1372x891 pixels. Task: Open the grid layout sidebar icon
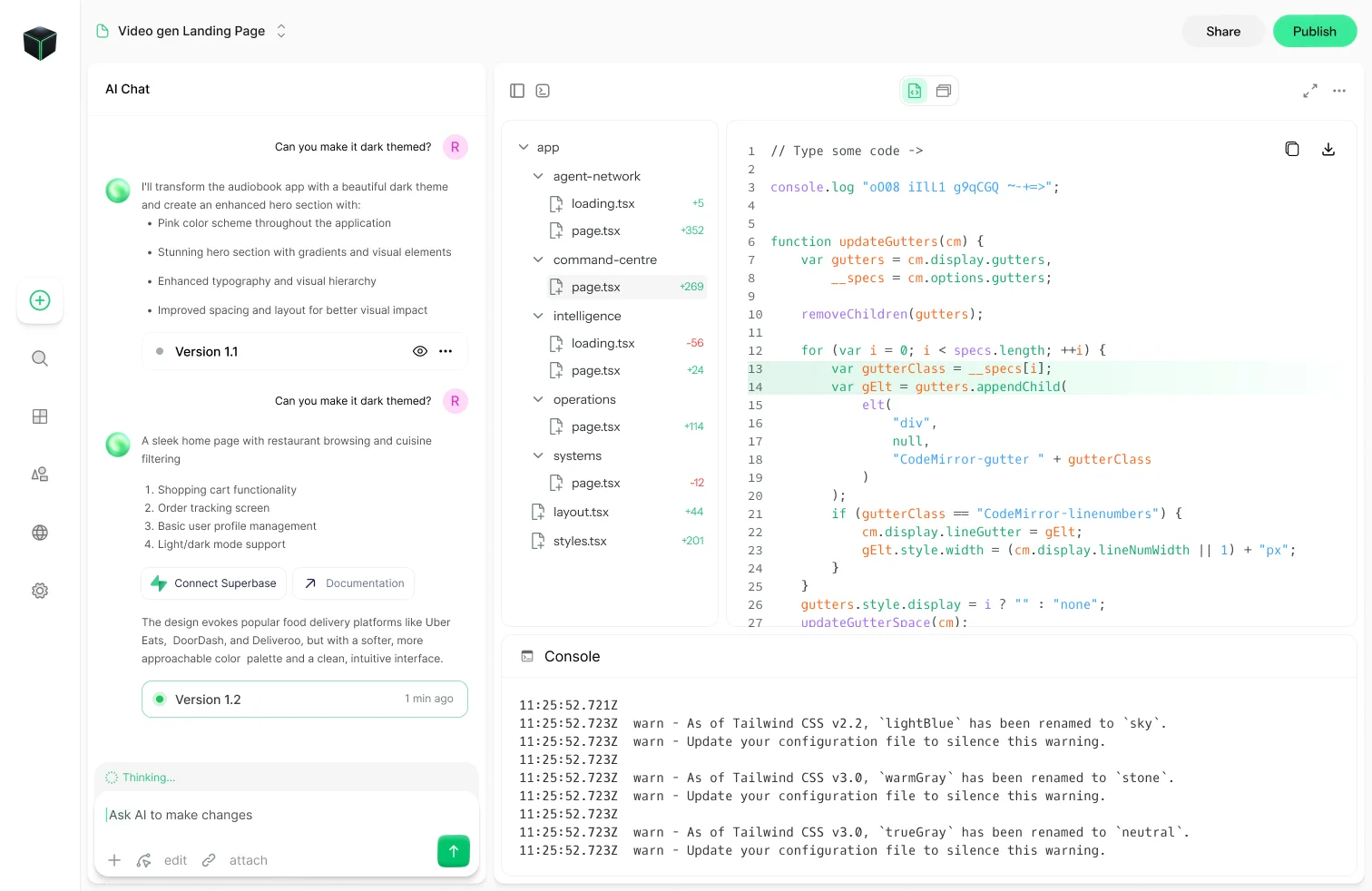coord(40,416)
